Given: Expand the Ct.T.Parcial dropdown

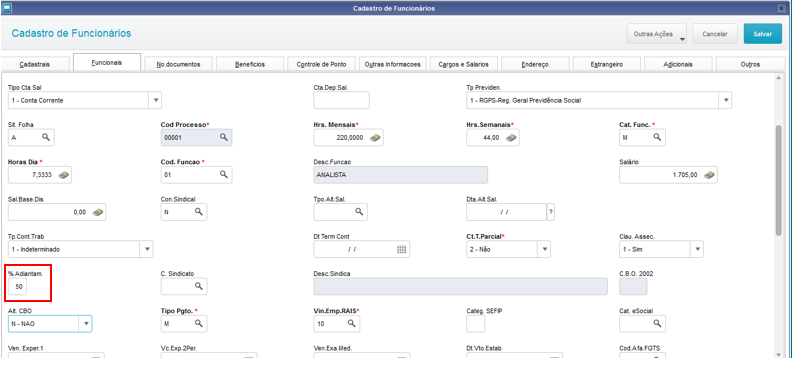Looking at the screenshot, I should (x=544, y=249).
